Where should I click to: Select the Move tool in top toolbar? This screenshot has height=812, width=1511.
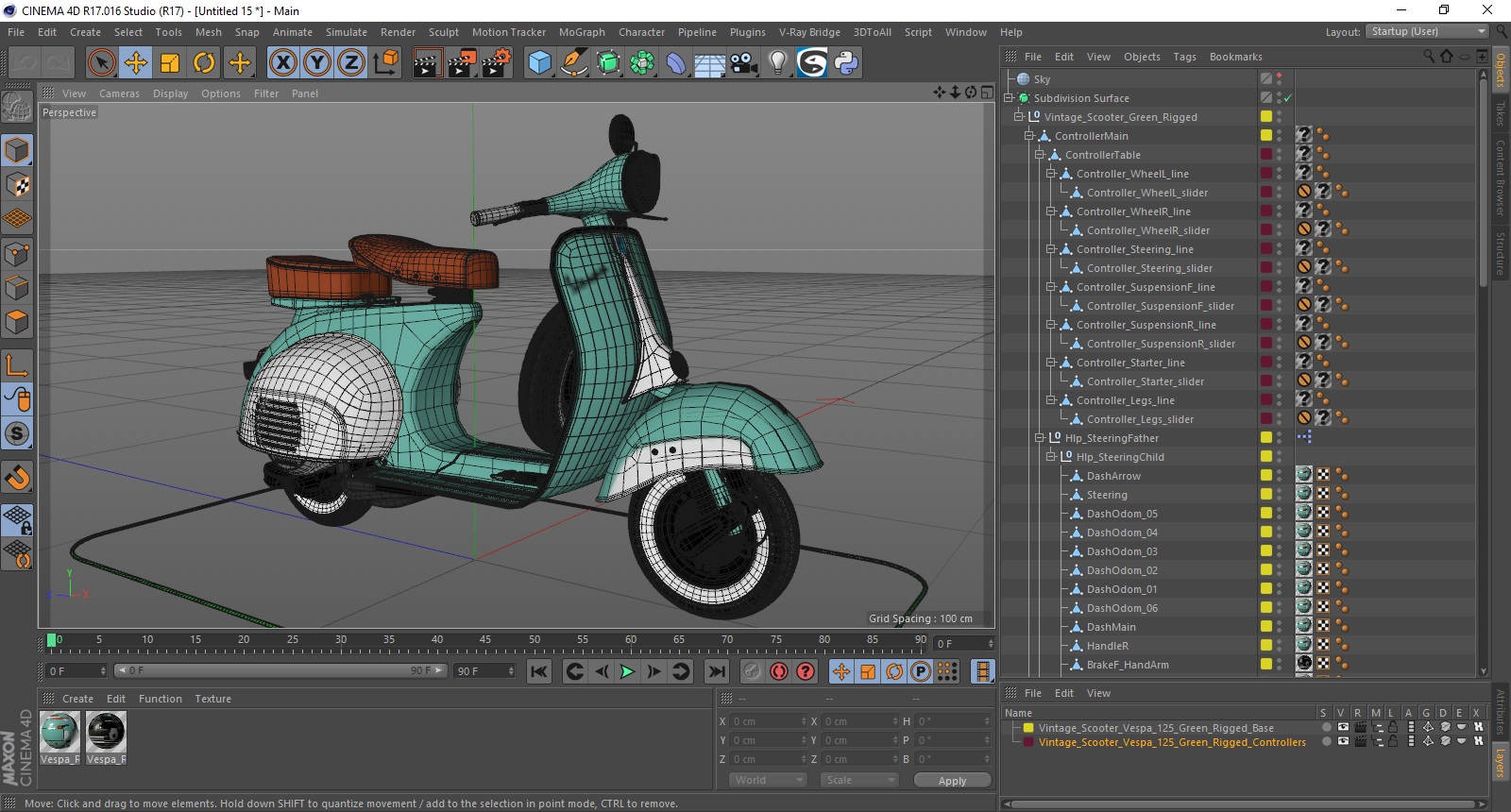136,63
